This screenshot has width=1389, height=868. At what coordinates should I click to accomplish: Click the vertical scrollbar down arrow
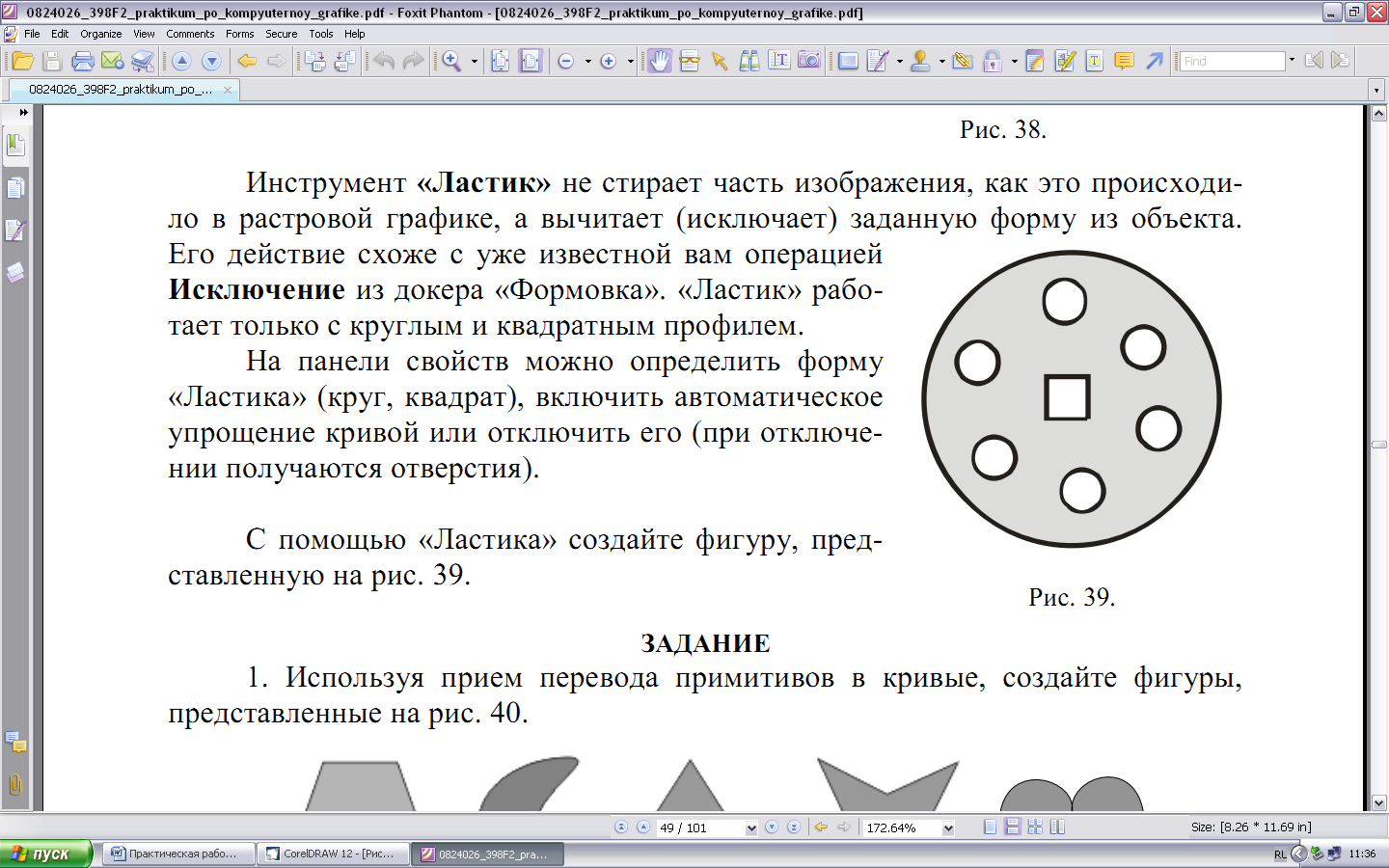(x=1379, y=802)
